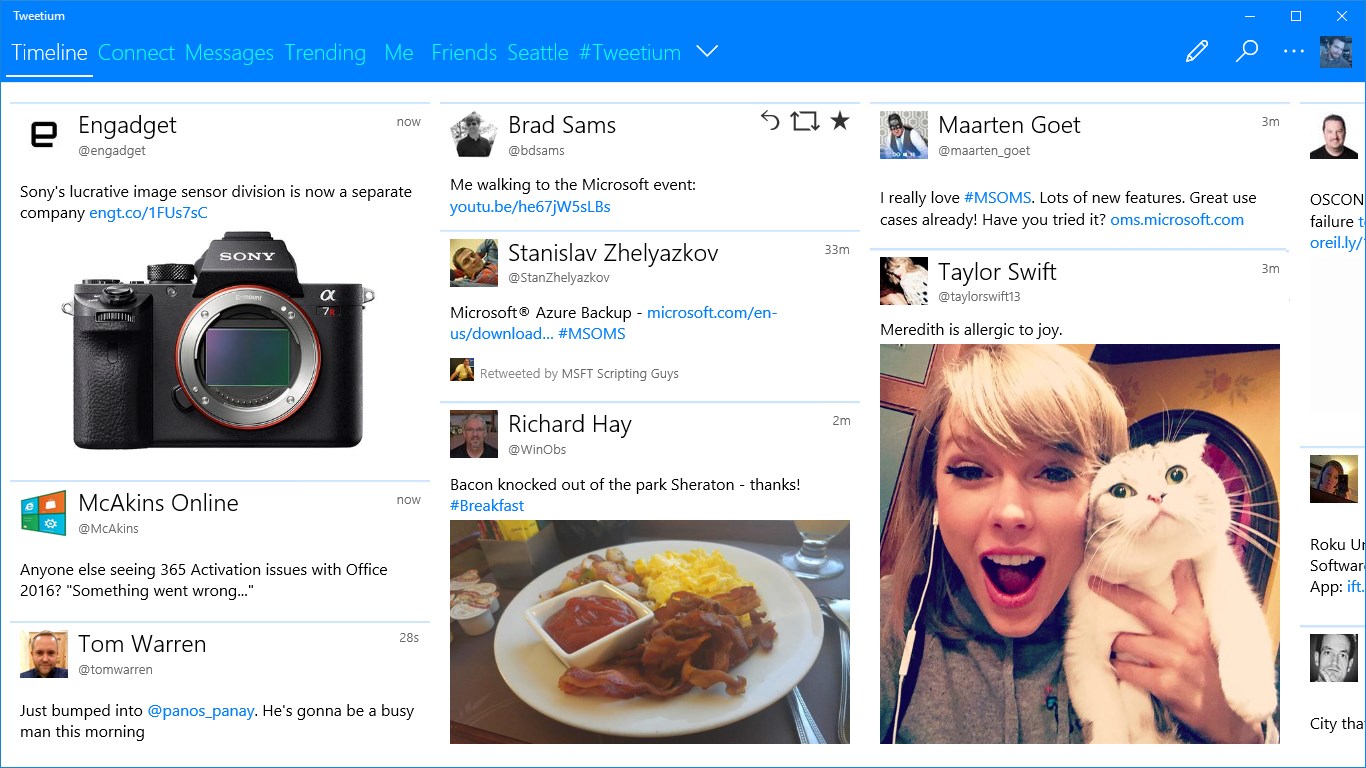Switch to the Connect tab
1366x768 pixels.
136,53
